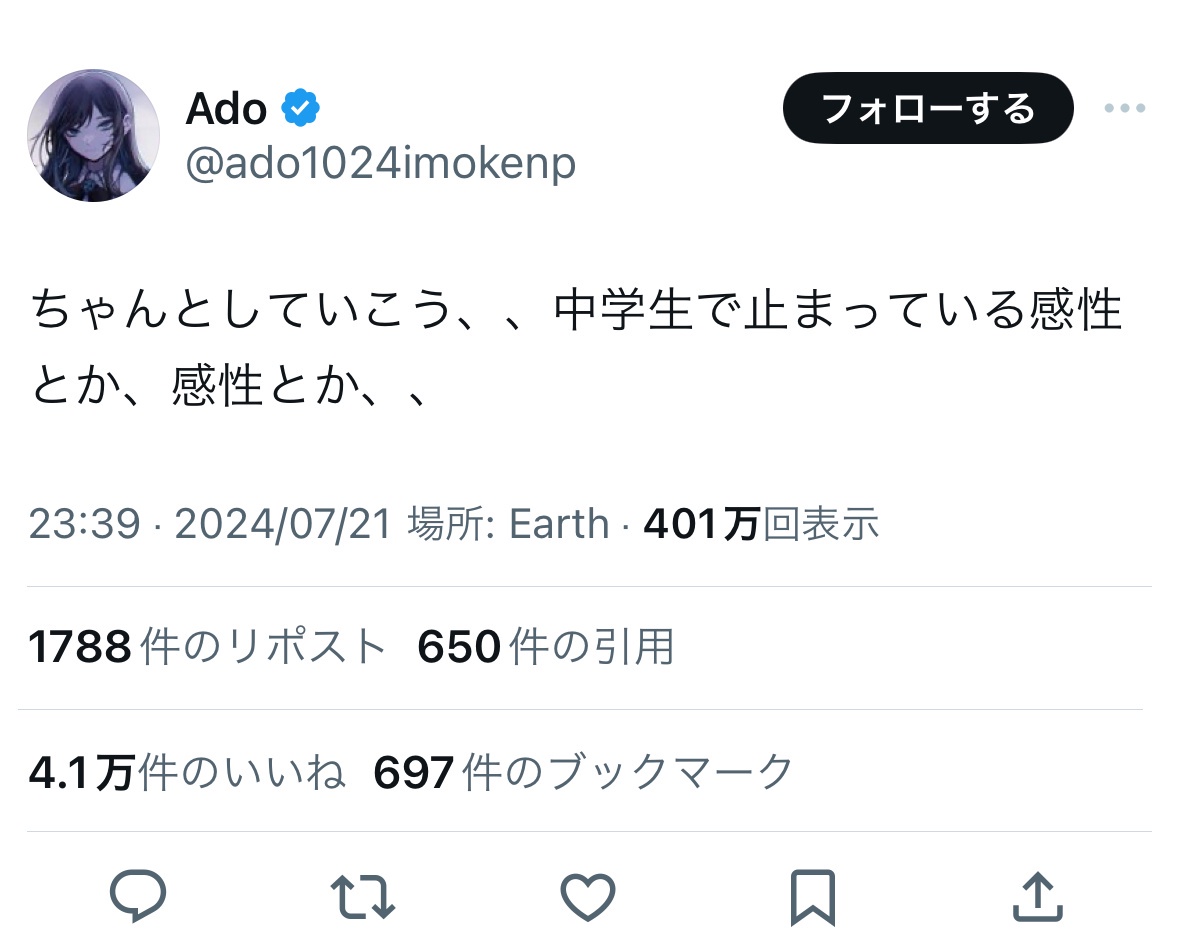Tap the share upload icon

click(x=1036, y=895)
